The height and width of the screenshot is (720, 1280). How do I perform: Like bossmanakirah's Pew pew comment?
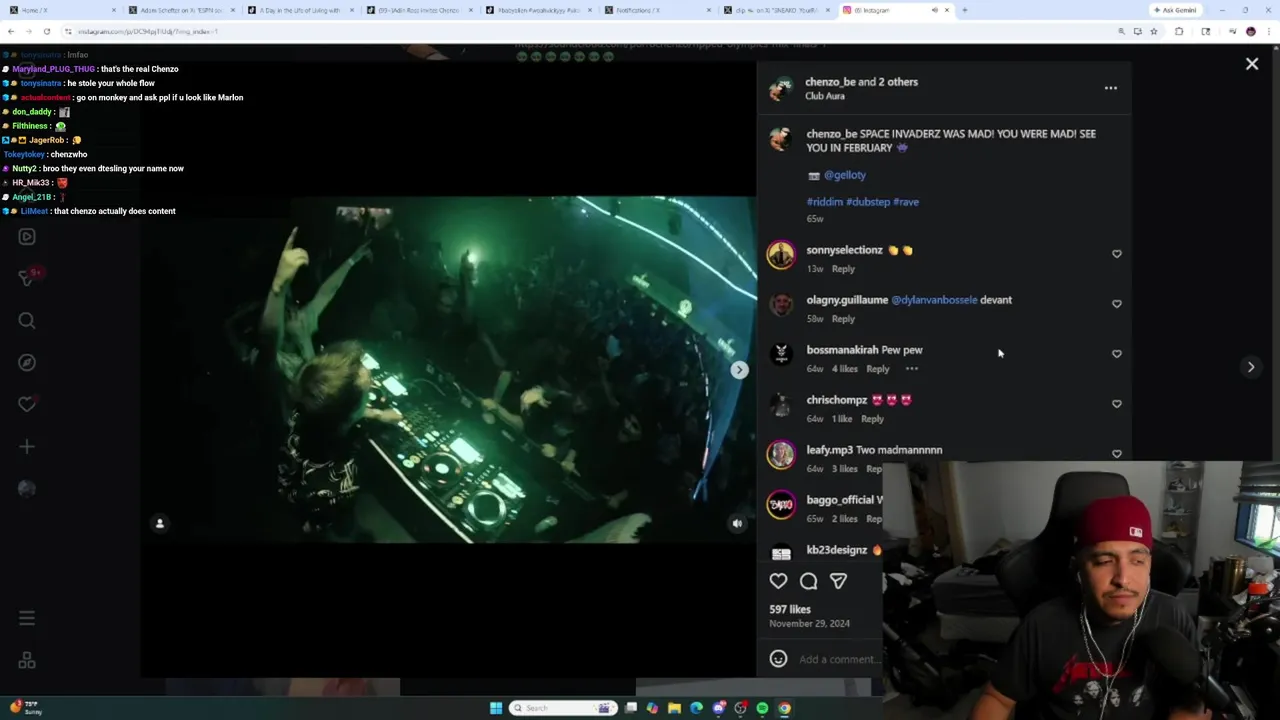pyautogui.click(x=1116, y=354)
